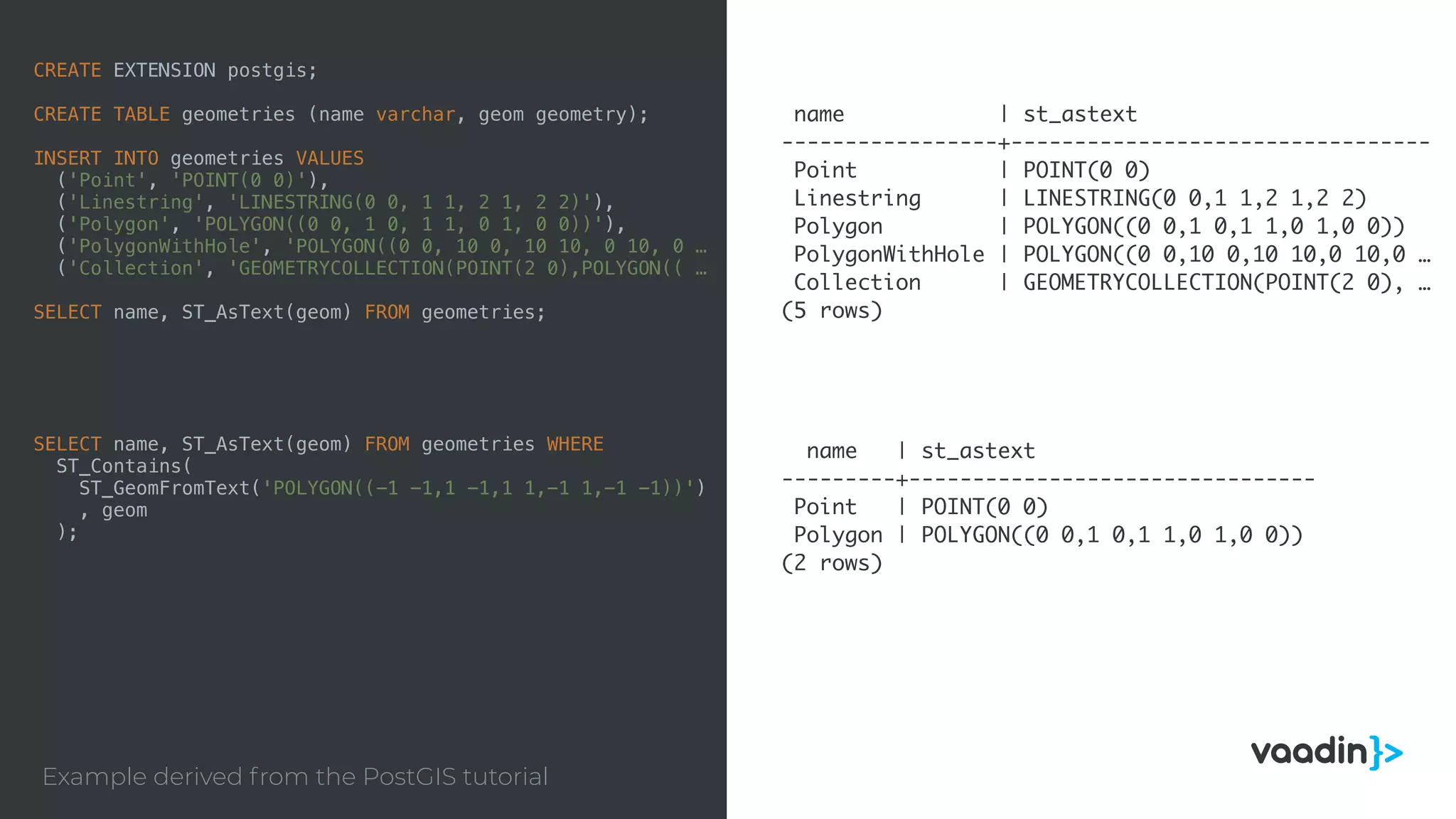Click 'st_astext' header in upper result table
This screenshot has height=819, width=1456.
1080,114
